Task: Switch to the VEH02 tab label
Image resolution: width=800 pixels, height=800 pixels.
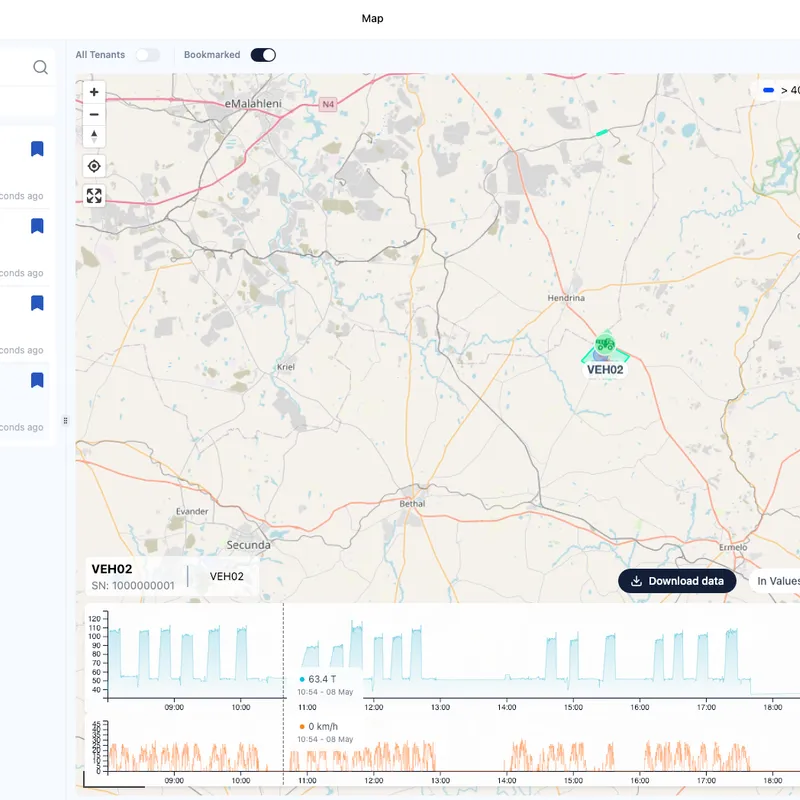Action: tap(225, 576)
